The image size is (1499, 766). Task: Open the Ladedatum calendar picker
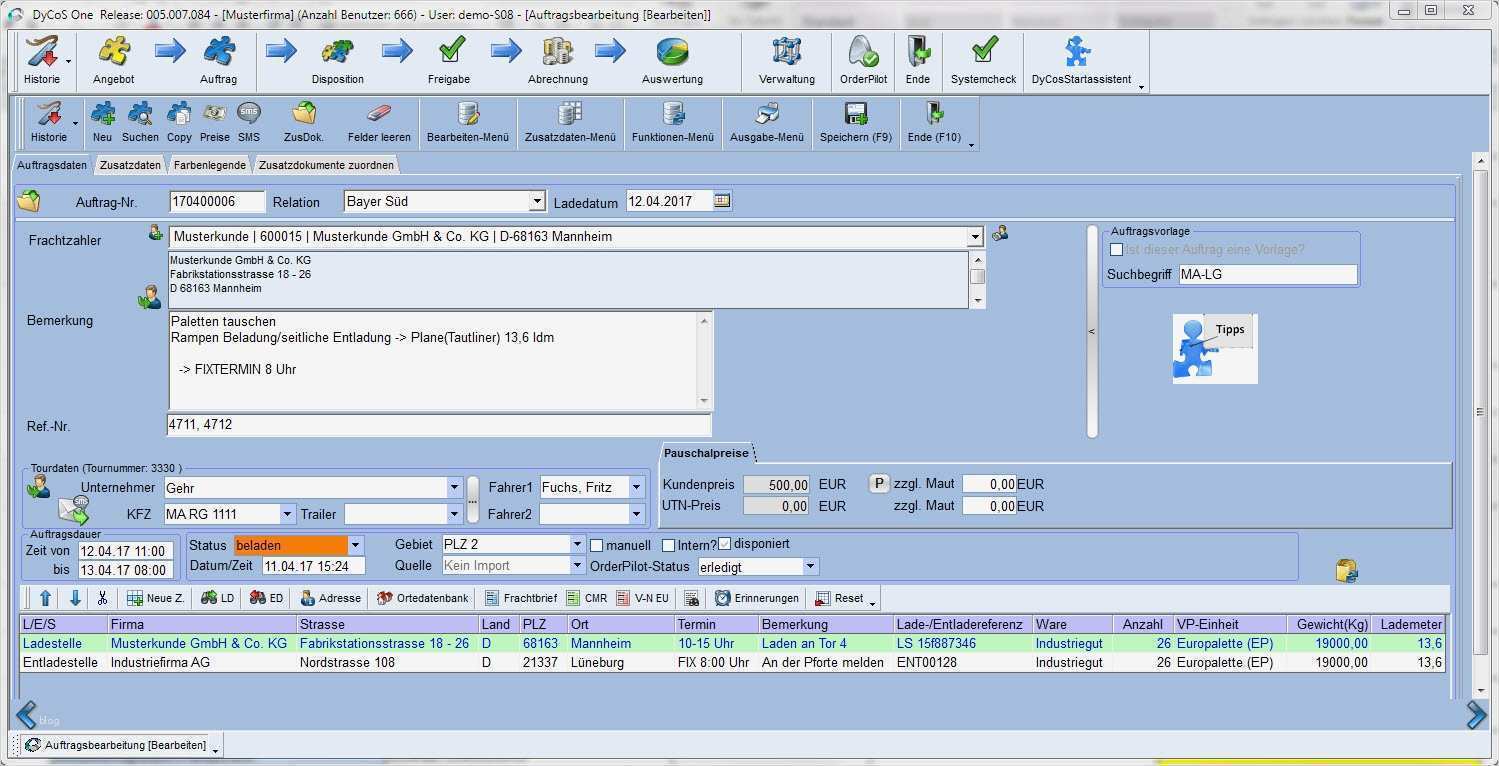click(x=722, y=201)
